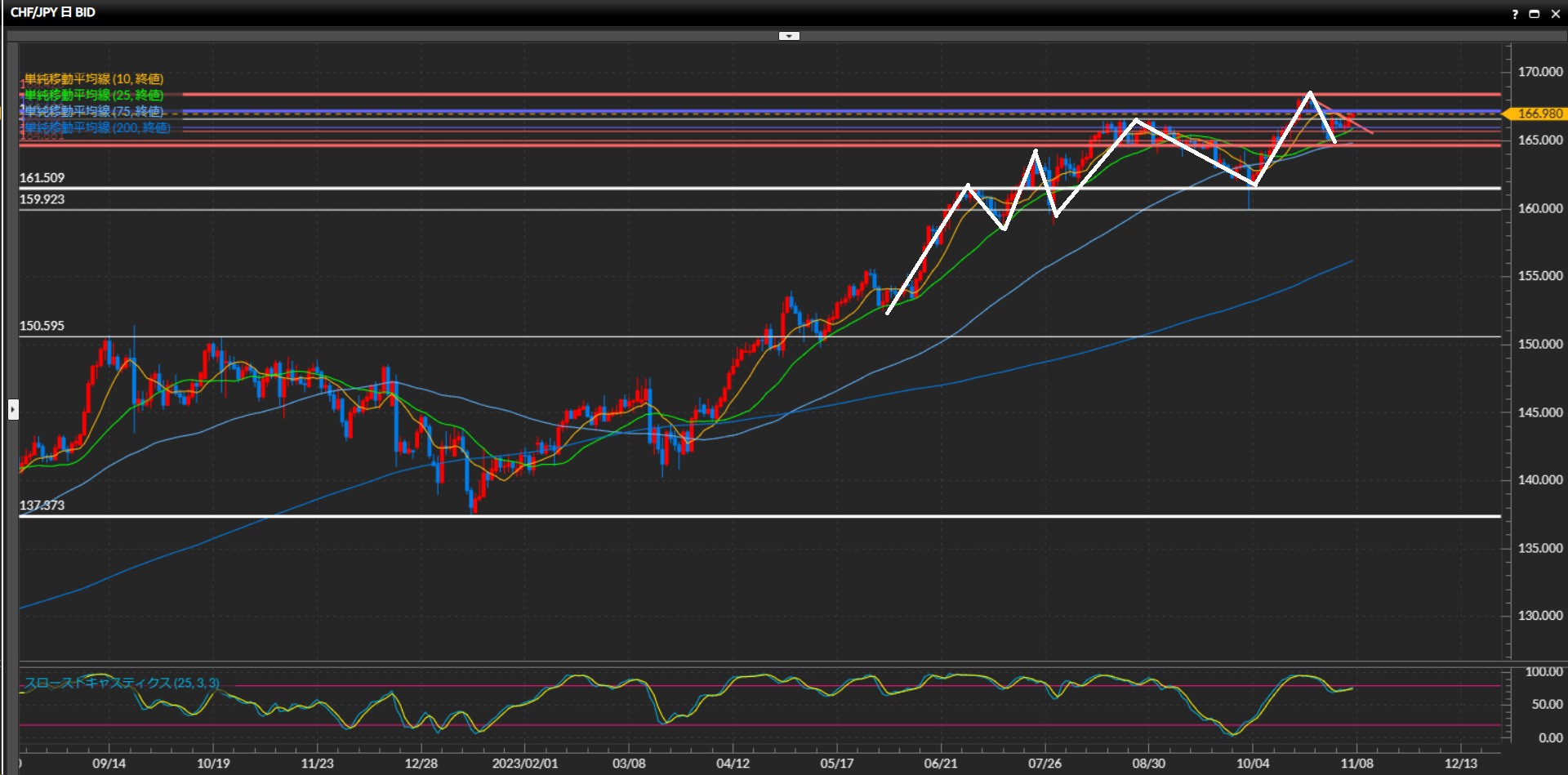Expand the left side panel arrow

point(13,409)
